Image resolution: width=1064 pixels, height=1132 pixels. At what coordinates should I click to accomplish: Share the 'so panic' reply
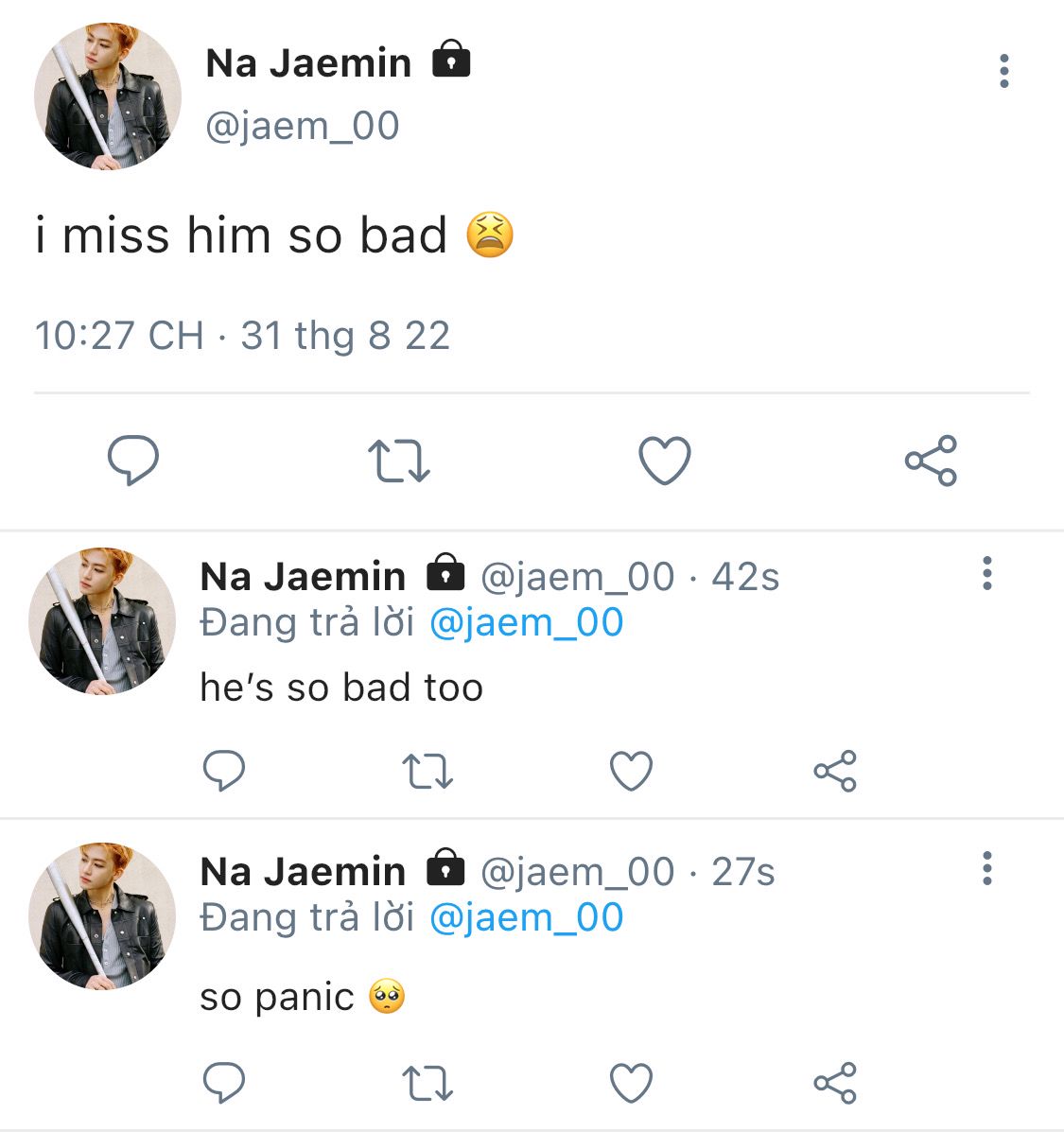[x=834, y=1083]
